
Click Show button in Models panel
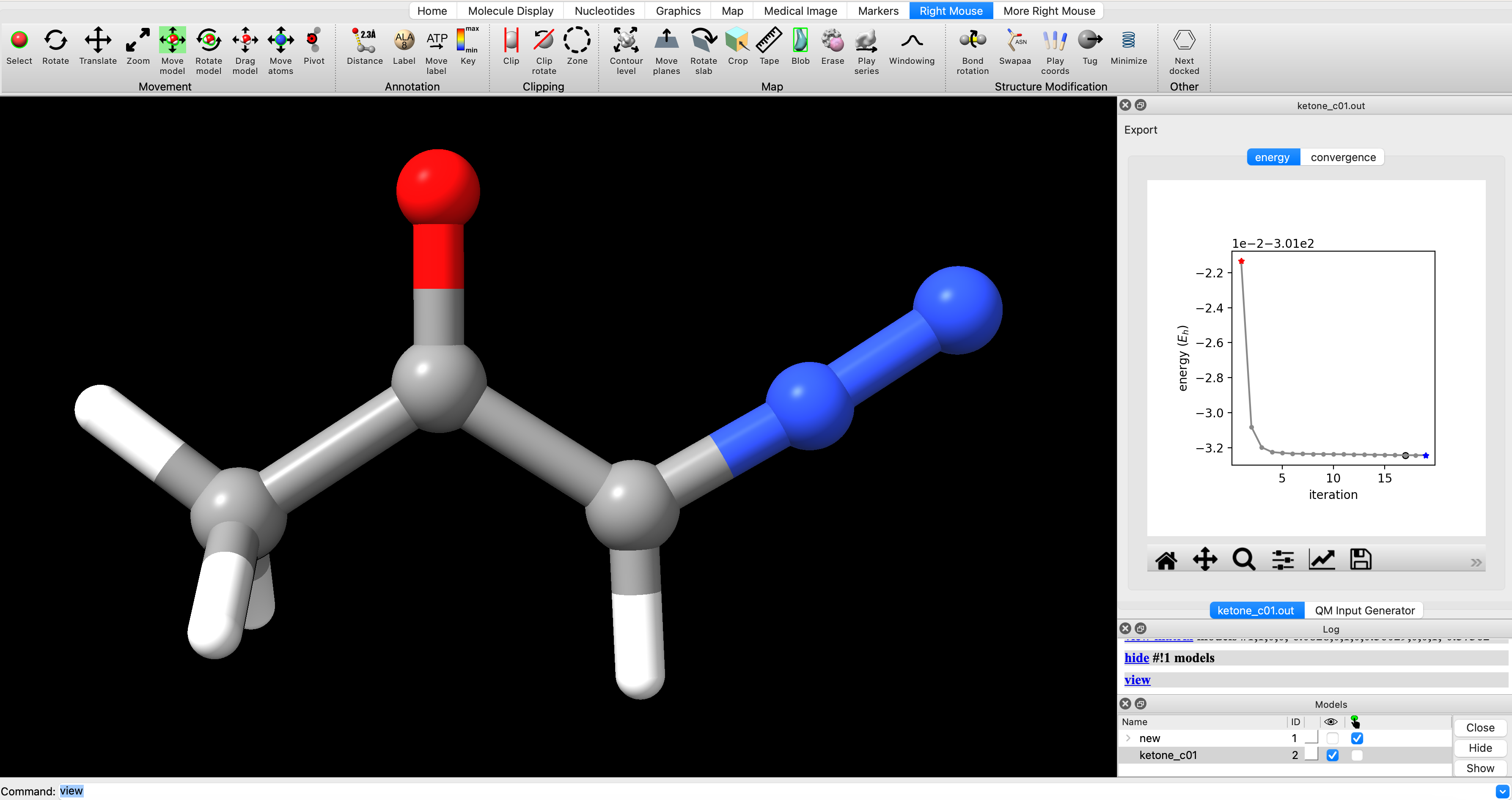coord(1480,768)
